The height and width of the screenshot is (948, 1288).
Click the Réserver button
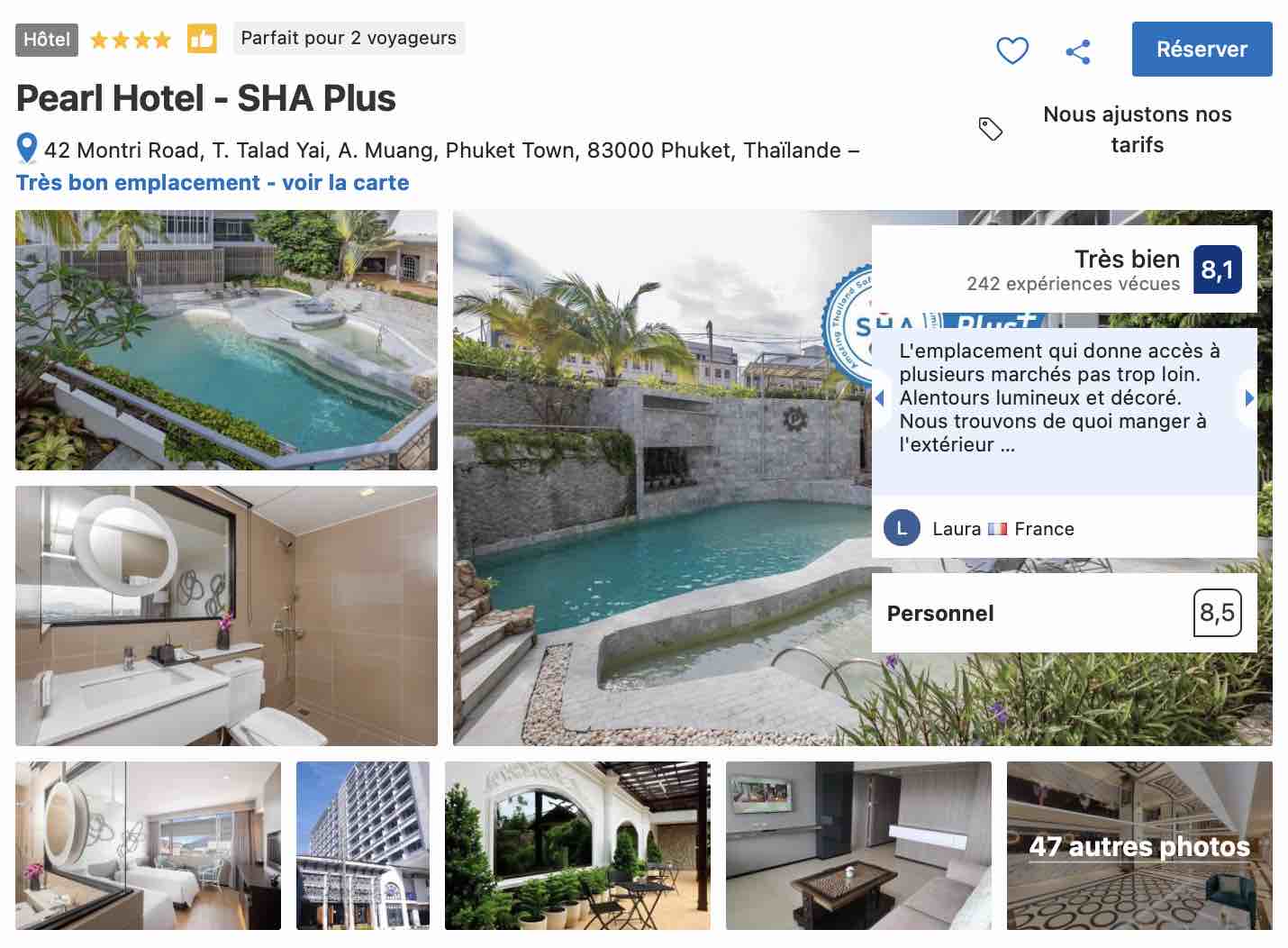pos(1202,49)
